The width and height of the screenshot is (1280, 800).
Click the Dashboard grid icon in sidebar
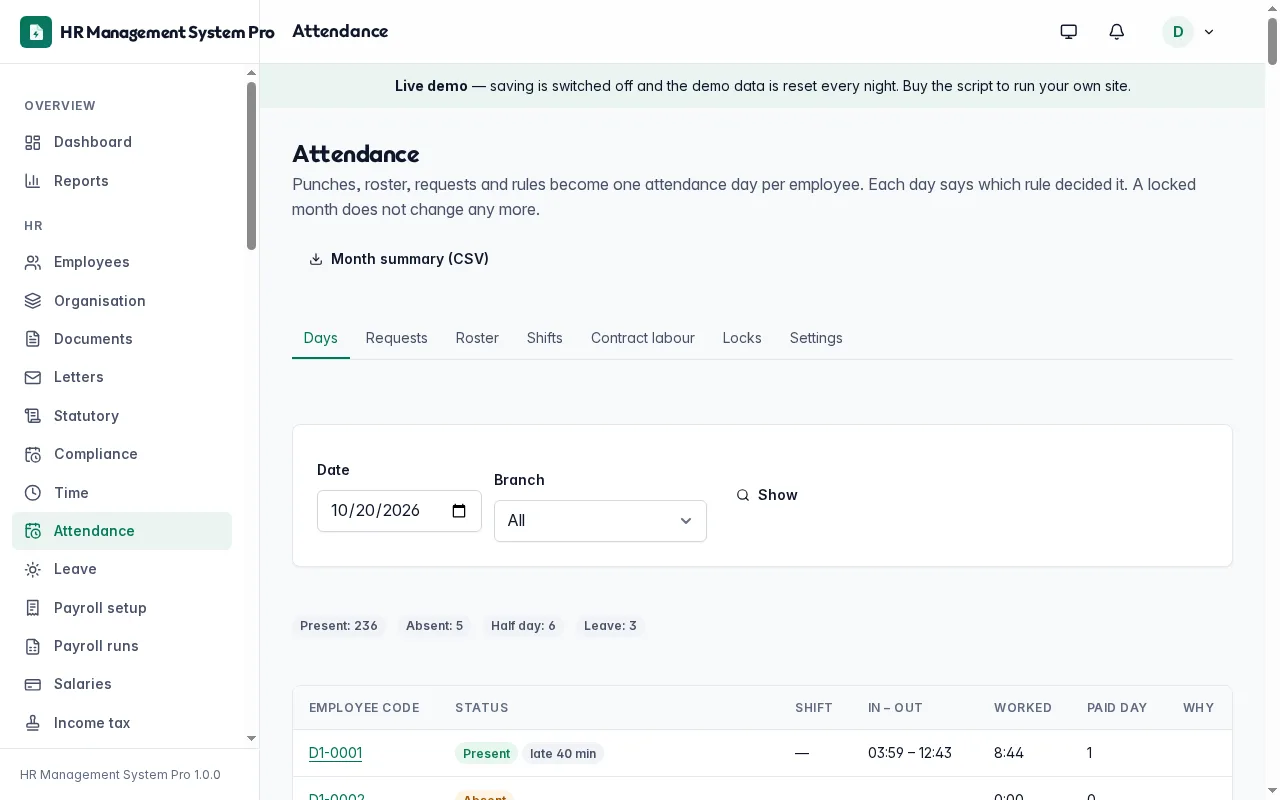(33, 142)
